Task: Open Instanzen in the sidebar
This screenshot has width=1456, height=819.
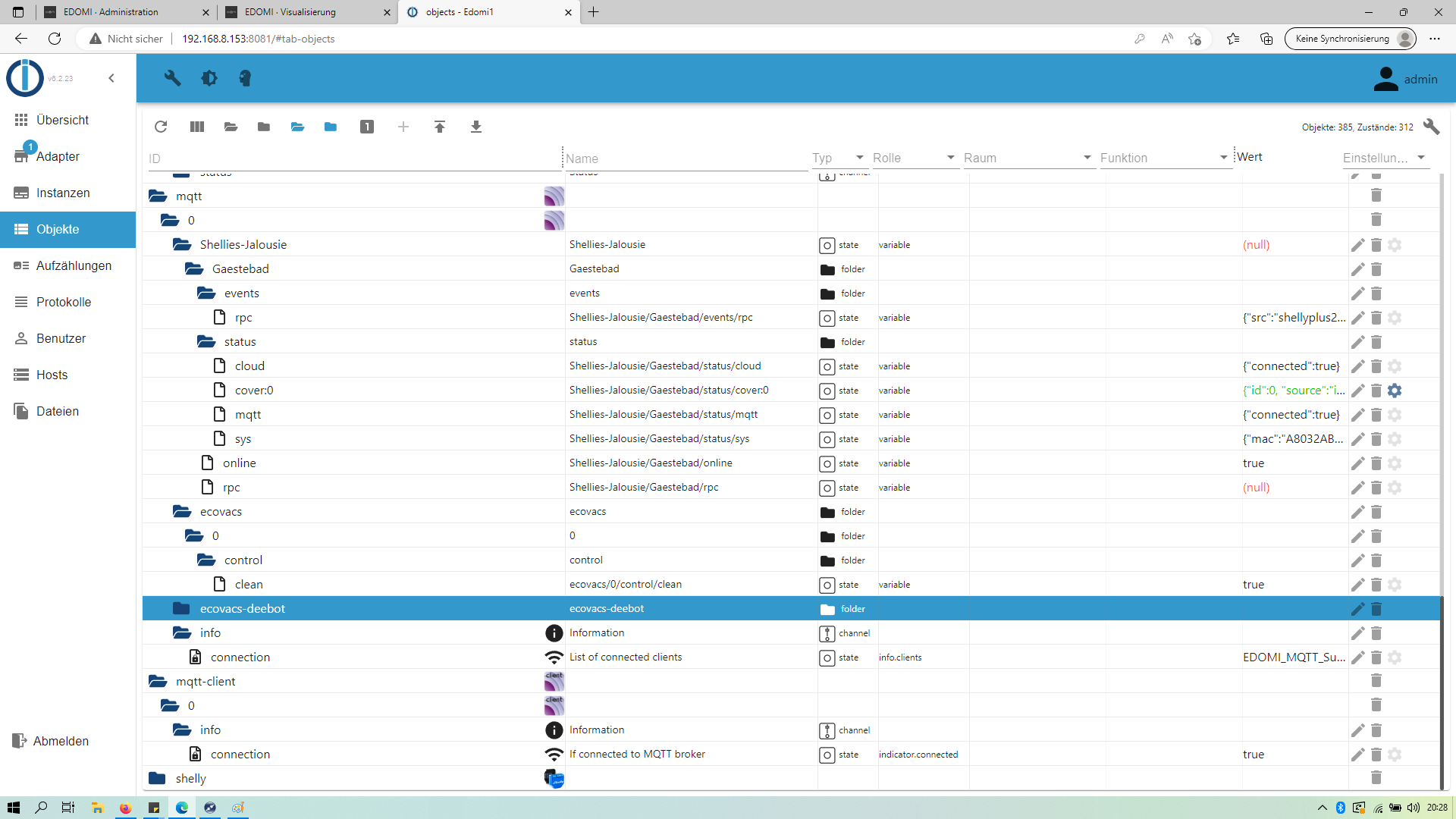Action: tap(63, 193)
